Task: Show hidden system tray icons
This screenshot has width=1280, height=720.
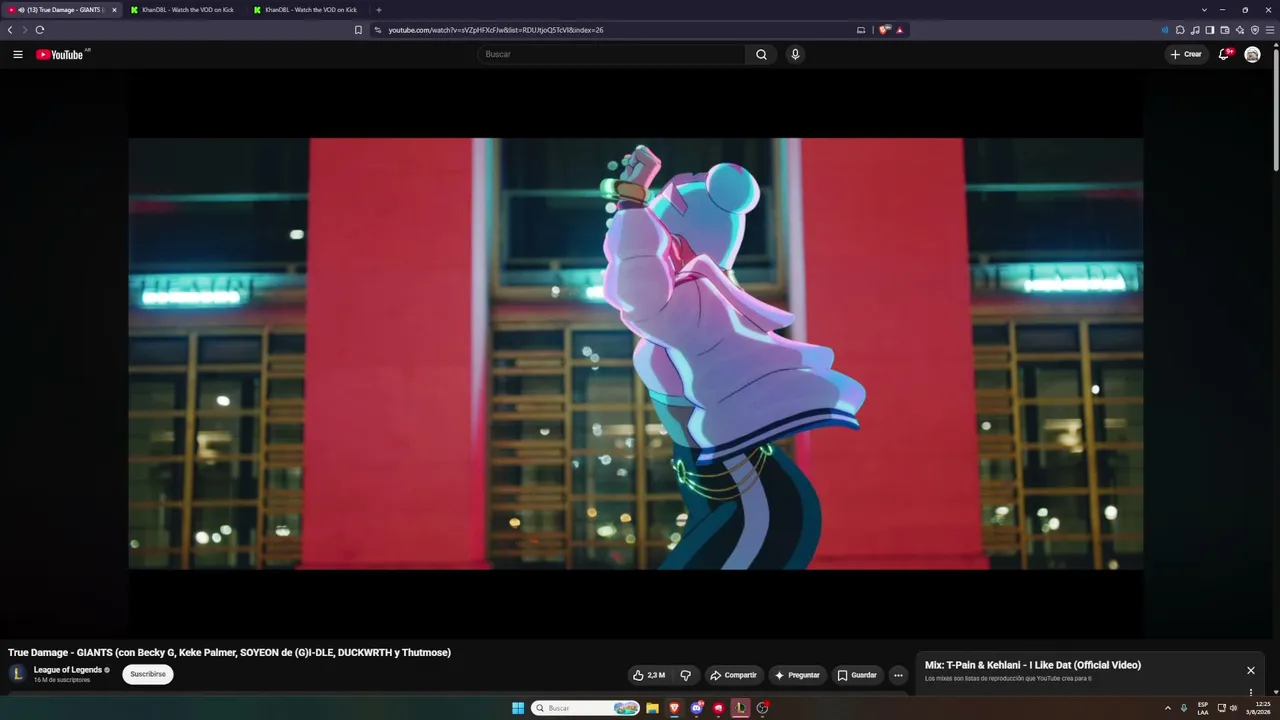Action: pyautogui.click(x=1167, y=708)
